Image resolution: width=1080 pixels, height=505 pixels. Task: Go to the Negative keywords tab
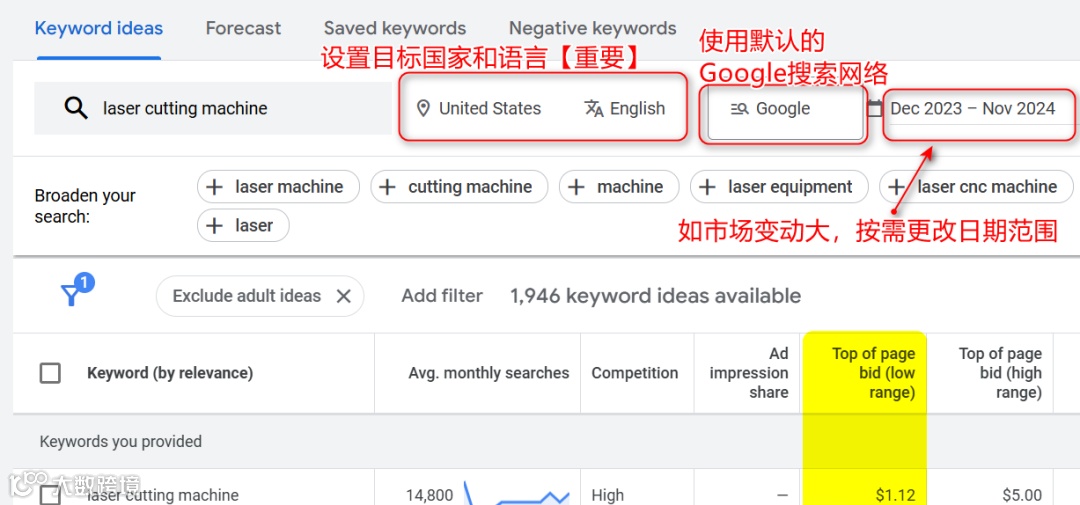click(592, 28)
